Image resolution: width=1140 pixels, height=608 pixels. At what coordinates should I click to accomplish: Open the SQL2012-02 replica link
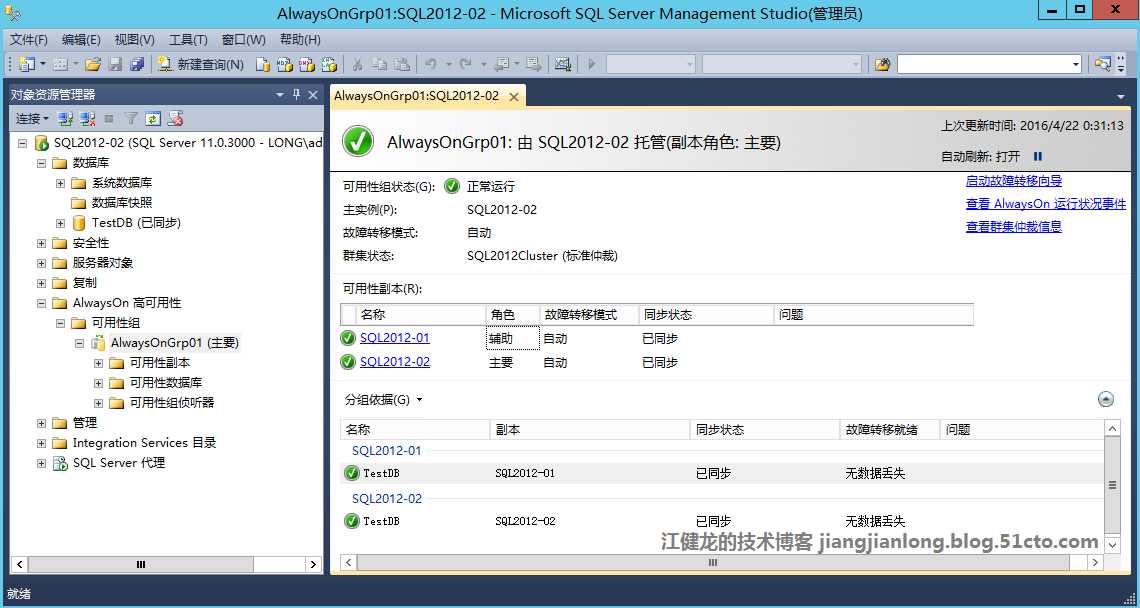click(395, 361)
